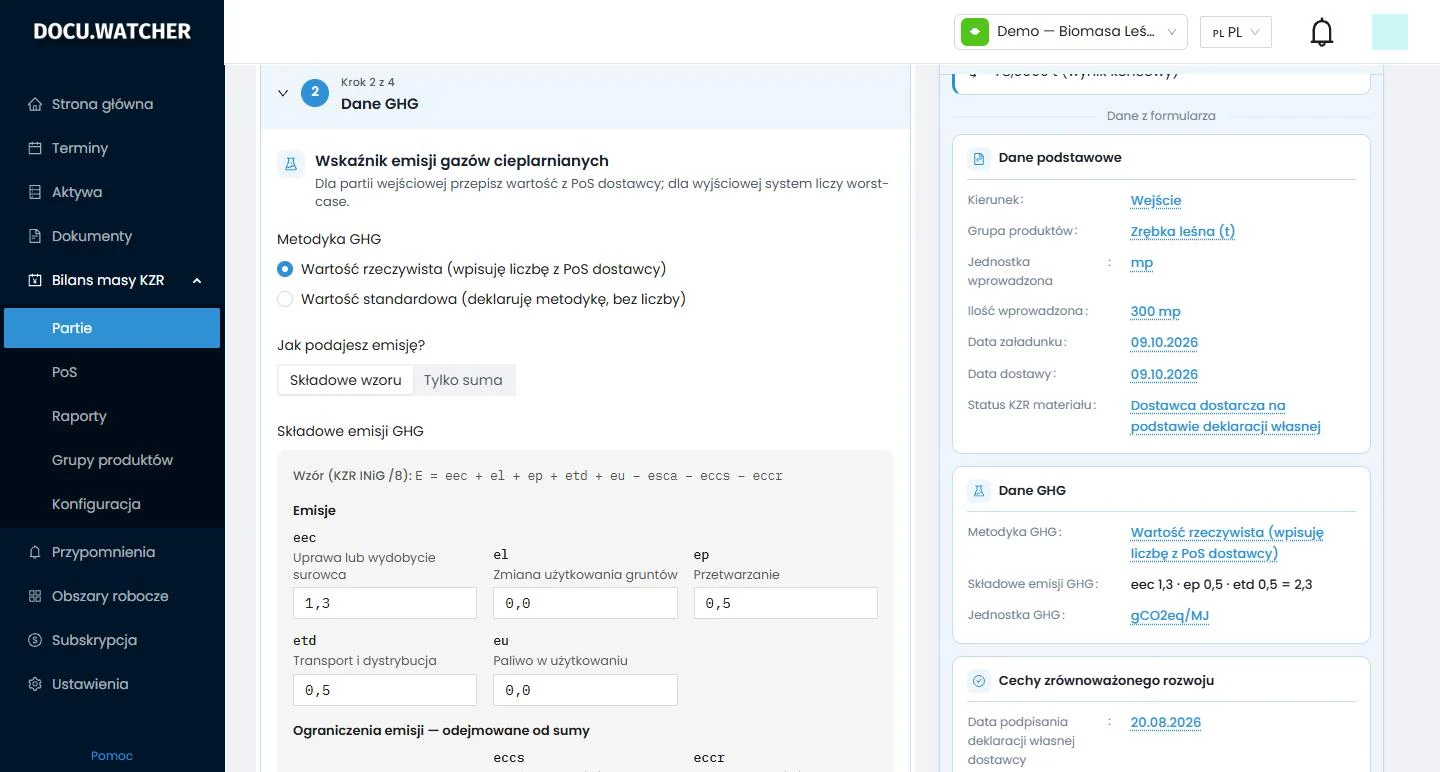Click the step 2 number badge
Image resolution: width=1440 pixels, height=772 pixels.
click(315, 93)
